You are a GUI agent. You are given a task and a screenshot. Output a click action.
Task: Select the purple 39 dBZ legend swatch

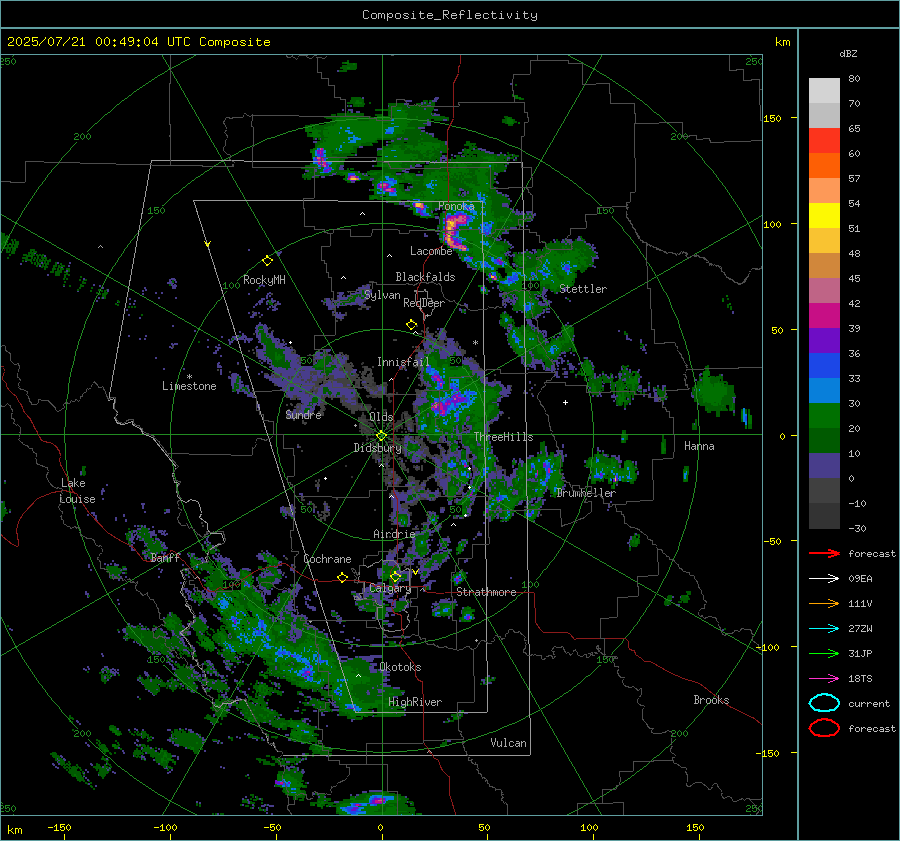click(x=824, y=340)
